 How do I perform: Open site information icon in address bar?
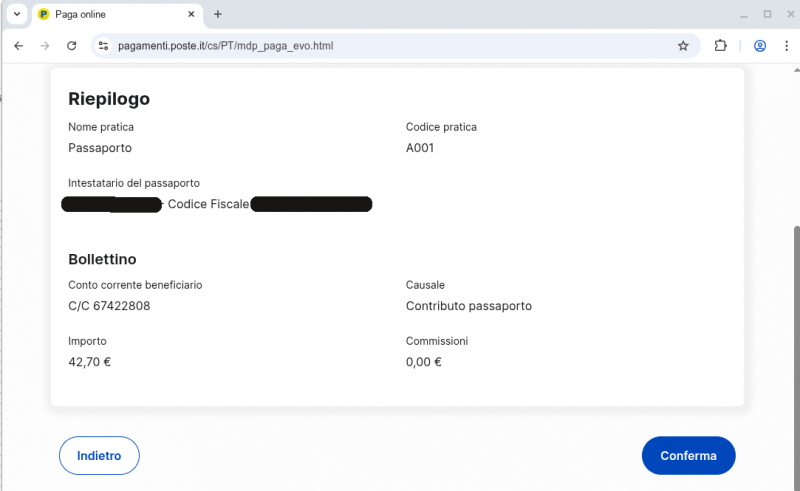[x=102, y=46]
